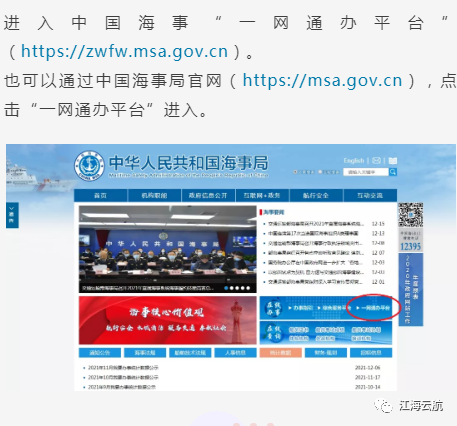Open the 2021年9月 statistics notice

click(122, 387)
